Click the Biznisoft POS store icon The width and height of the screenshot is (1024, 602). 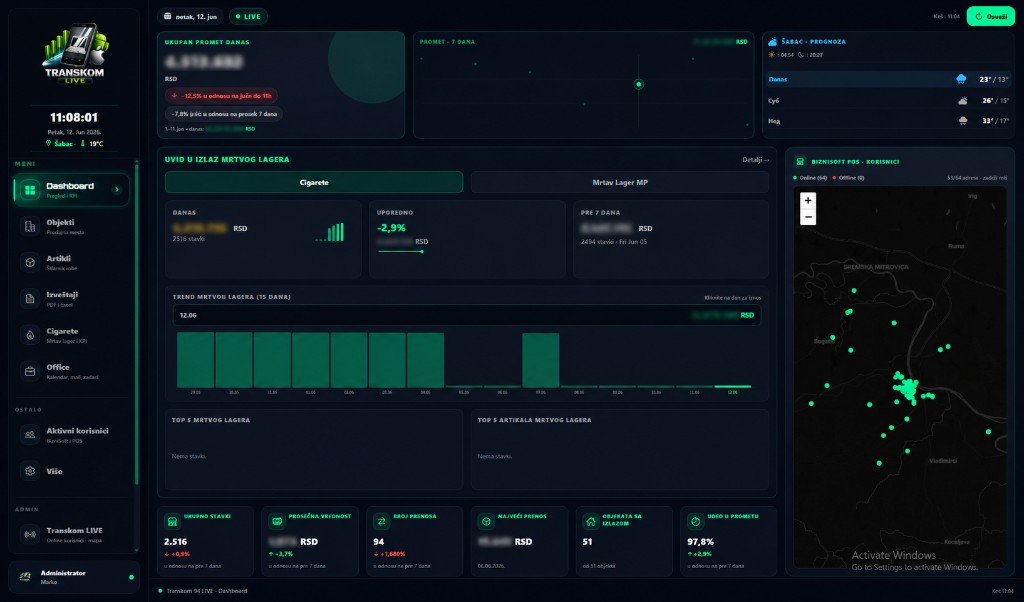coord(800,161)
